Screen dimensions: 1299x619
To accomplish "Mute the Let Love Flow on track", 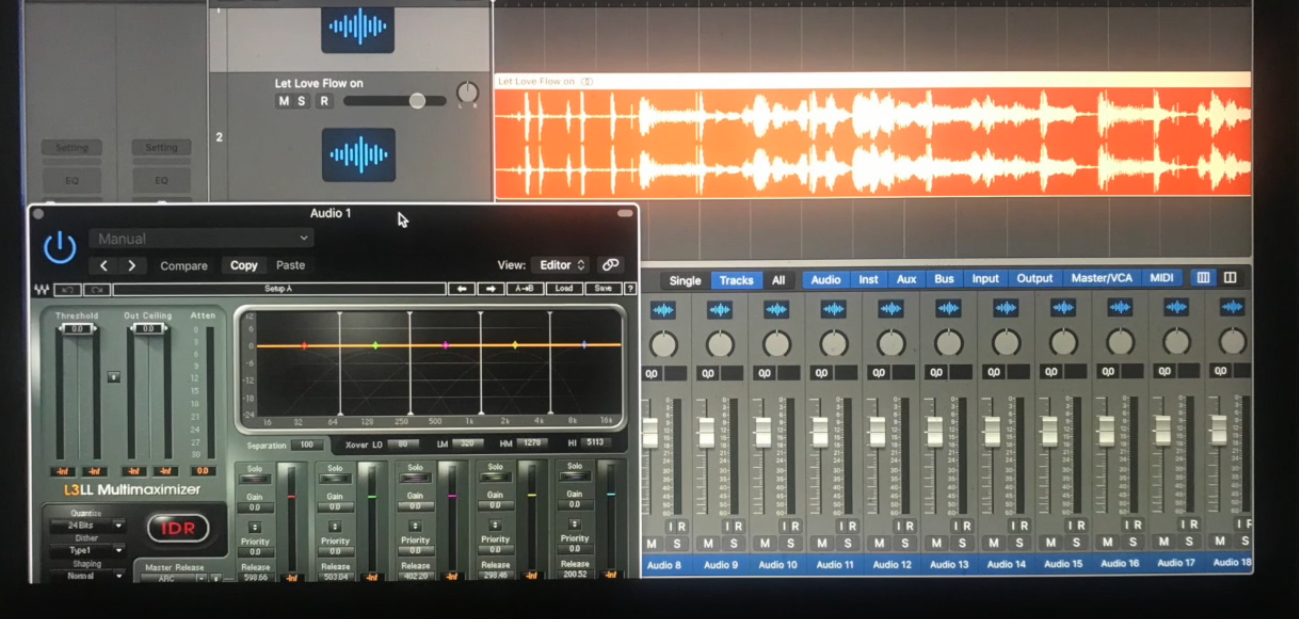I will coord(284,101).
